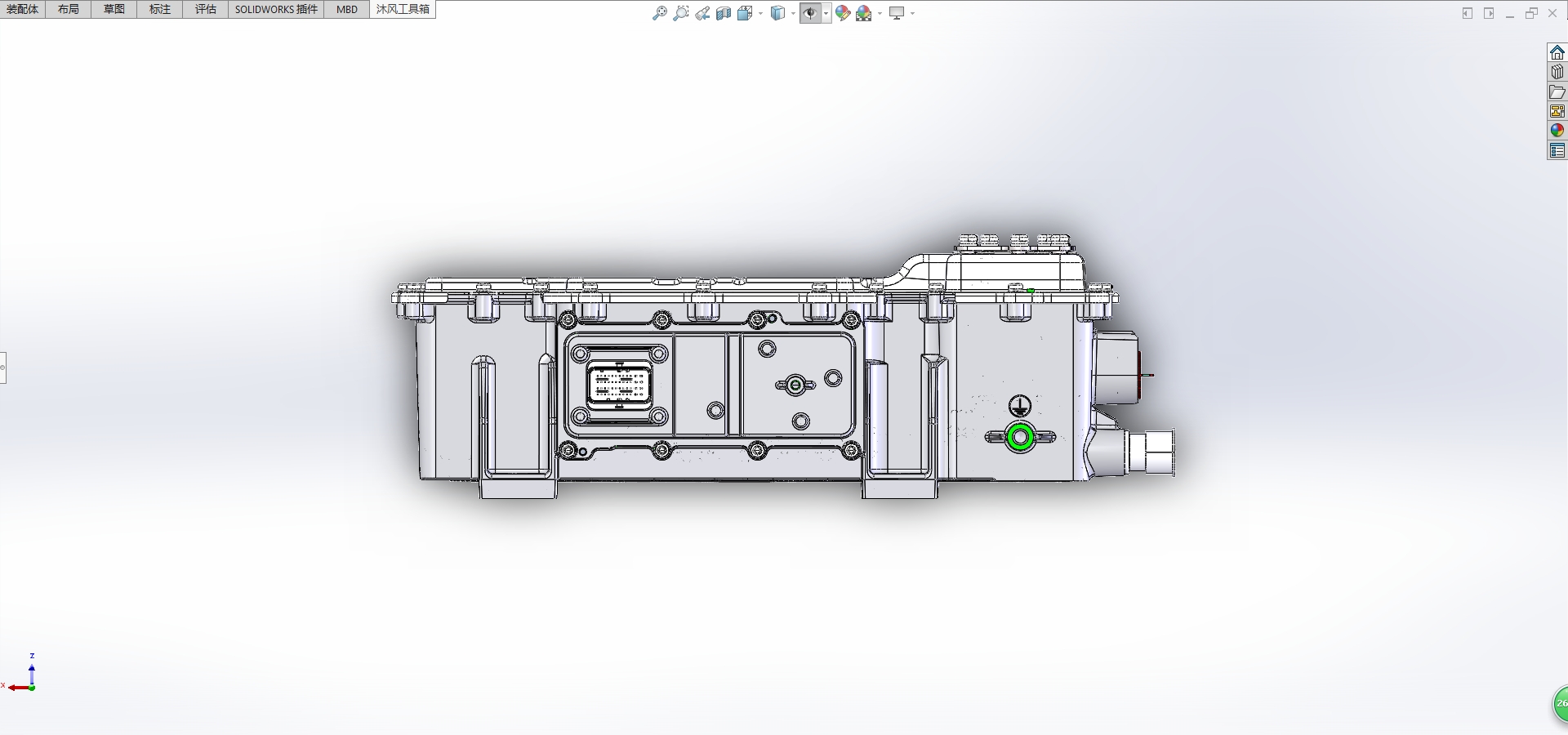1568x735 pixels.
Task: Open the Hide/Show Items dropdown arrow
Action: [x=826, y=13]
